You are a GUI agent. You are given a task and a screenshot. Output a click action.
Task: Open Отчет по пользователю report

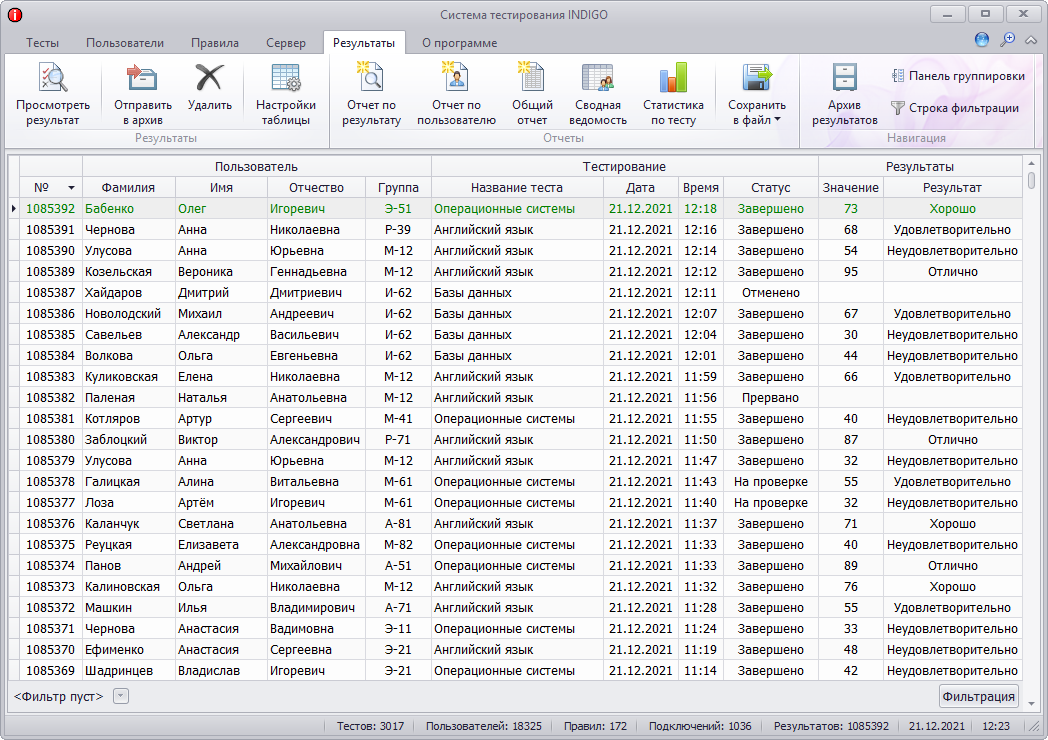click(456, 79)
